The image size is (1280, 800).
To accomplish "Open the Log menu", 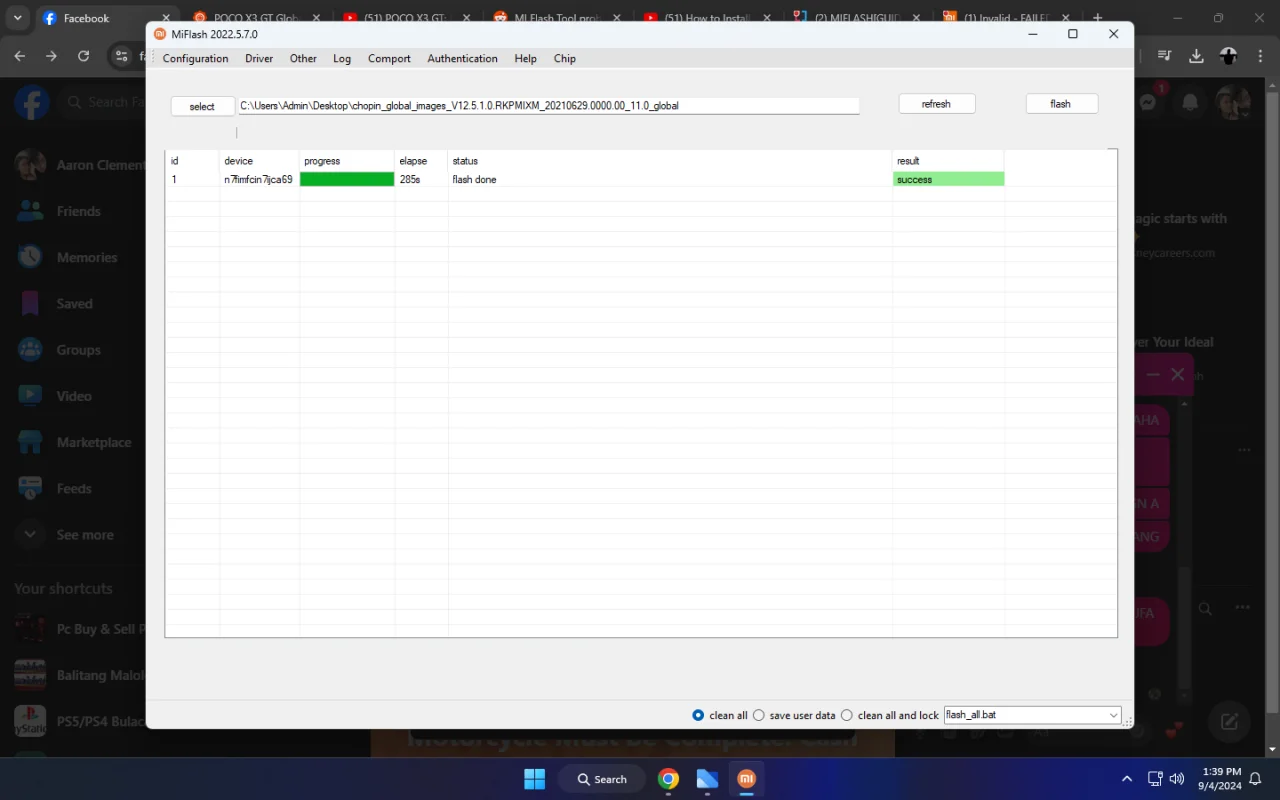I will coord(342,58).
